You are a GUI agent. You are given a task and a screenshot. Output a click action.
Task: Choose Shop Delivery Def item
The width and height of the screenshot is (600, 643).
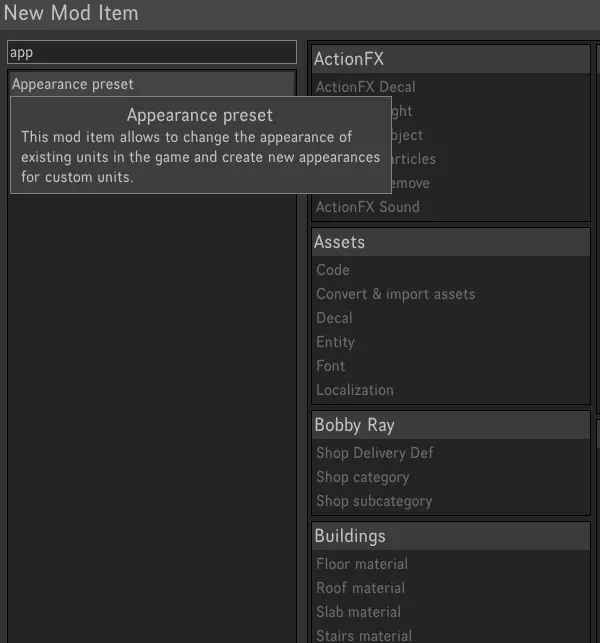click(375, 453)
